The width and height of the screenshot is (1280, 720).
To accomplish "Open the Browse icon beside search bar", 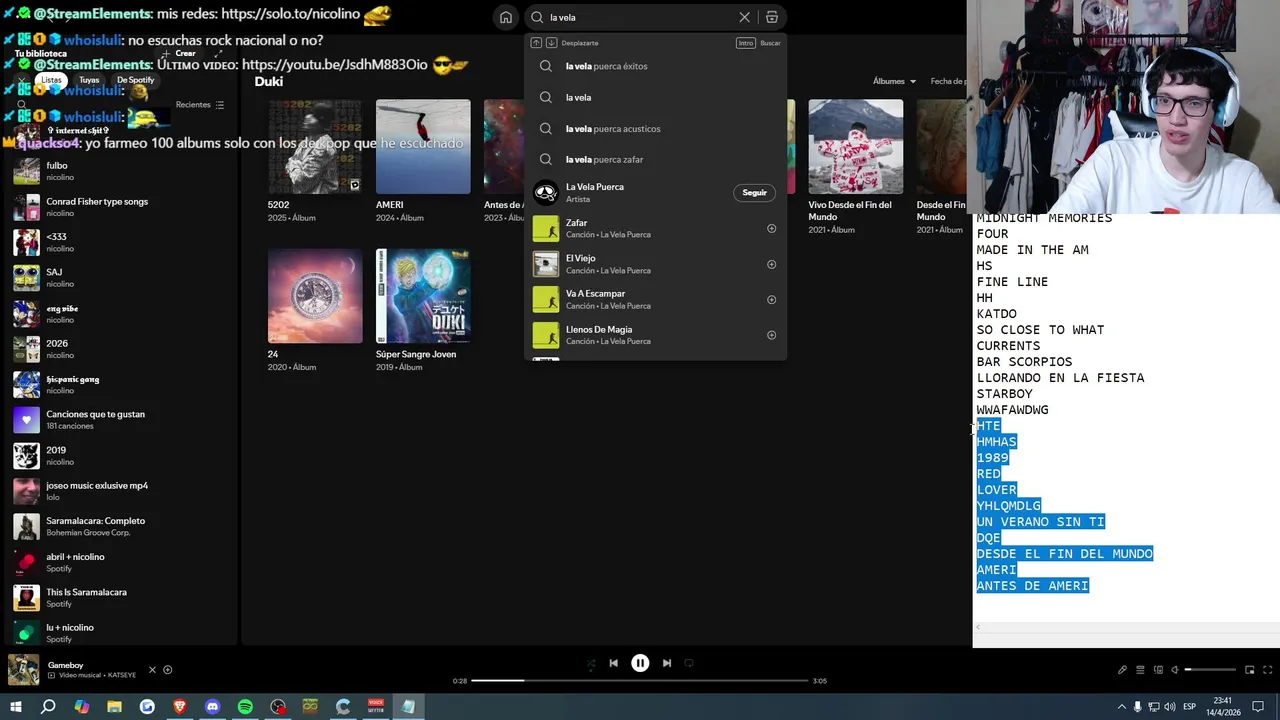I will pyautogui.click(x=772, y=17).
